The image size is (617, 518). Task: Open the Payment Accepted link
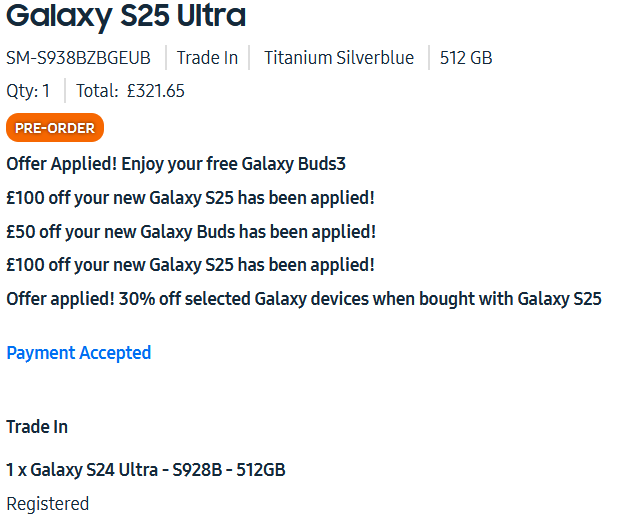(78, 353)
